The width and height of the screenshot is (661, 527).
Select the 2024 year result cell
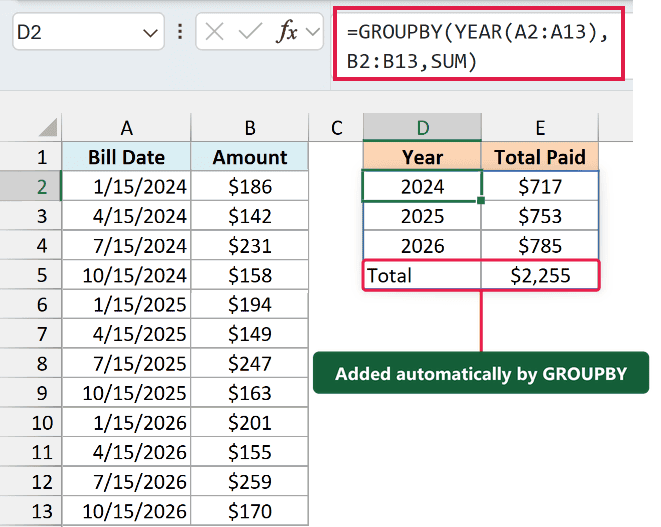[x=422, y=186]
